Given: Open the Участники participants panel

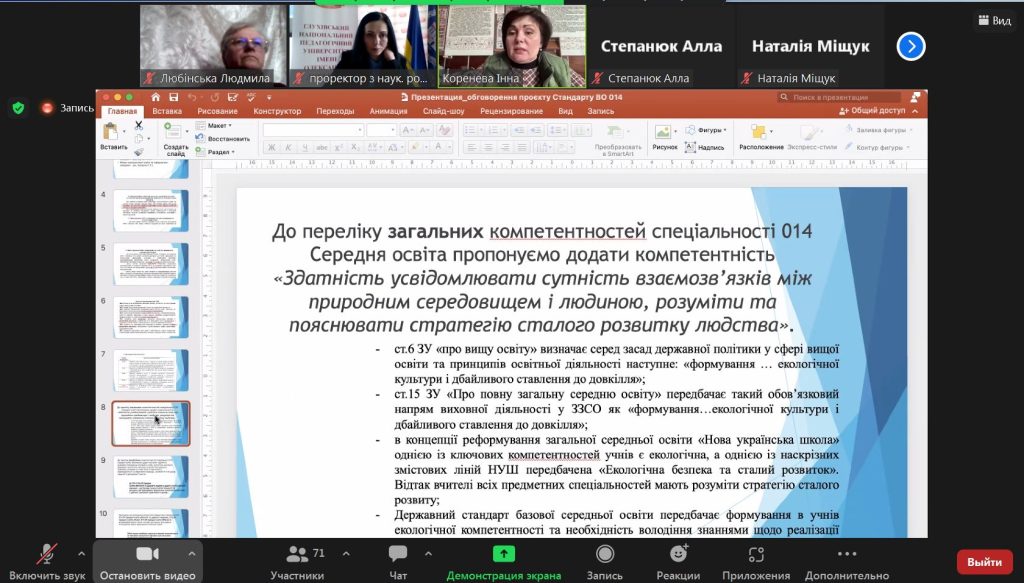Looking at the screenshot, I should click(x=297, y=555).
